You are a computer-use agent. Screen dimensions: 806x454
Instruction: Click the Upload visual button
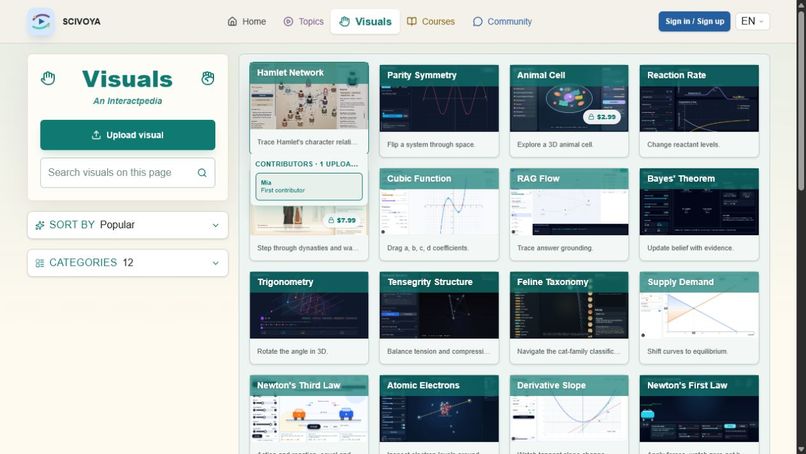coord(127,135)
